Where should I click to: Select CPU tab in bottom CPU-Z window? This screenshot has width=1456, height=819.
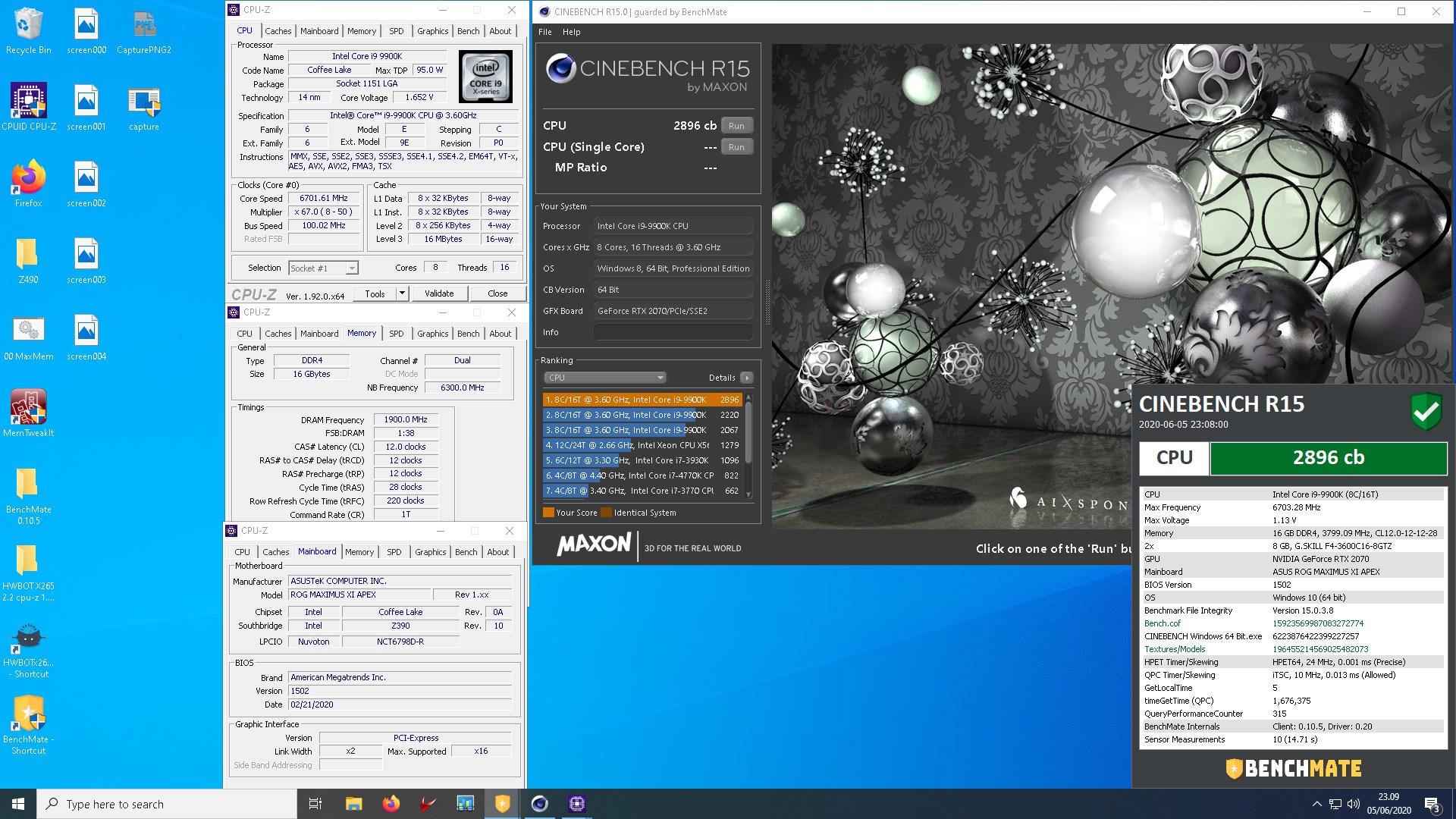pyautogui.click(x=243, y=552)
